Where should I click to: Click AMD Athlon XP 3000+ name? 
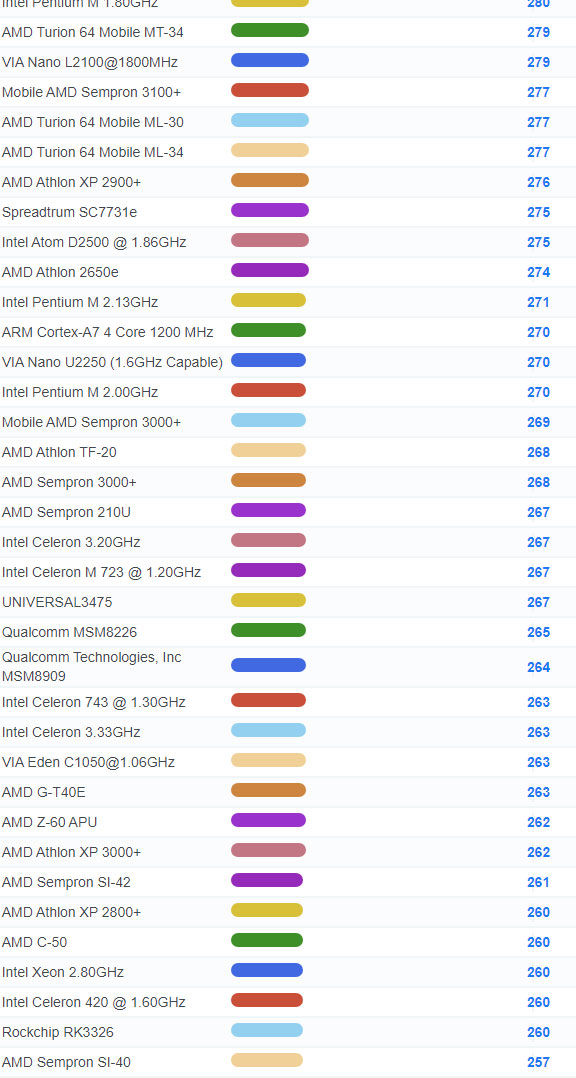point(71,852)
